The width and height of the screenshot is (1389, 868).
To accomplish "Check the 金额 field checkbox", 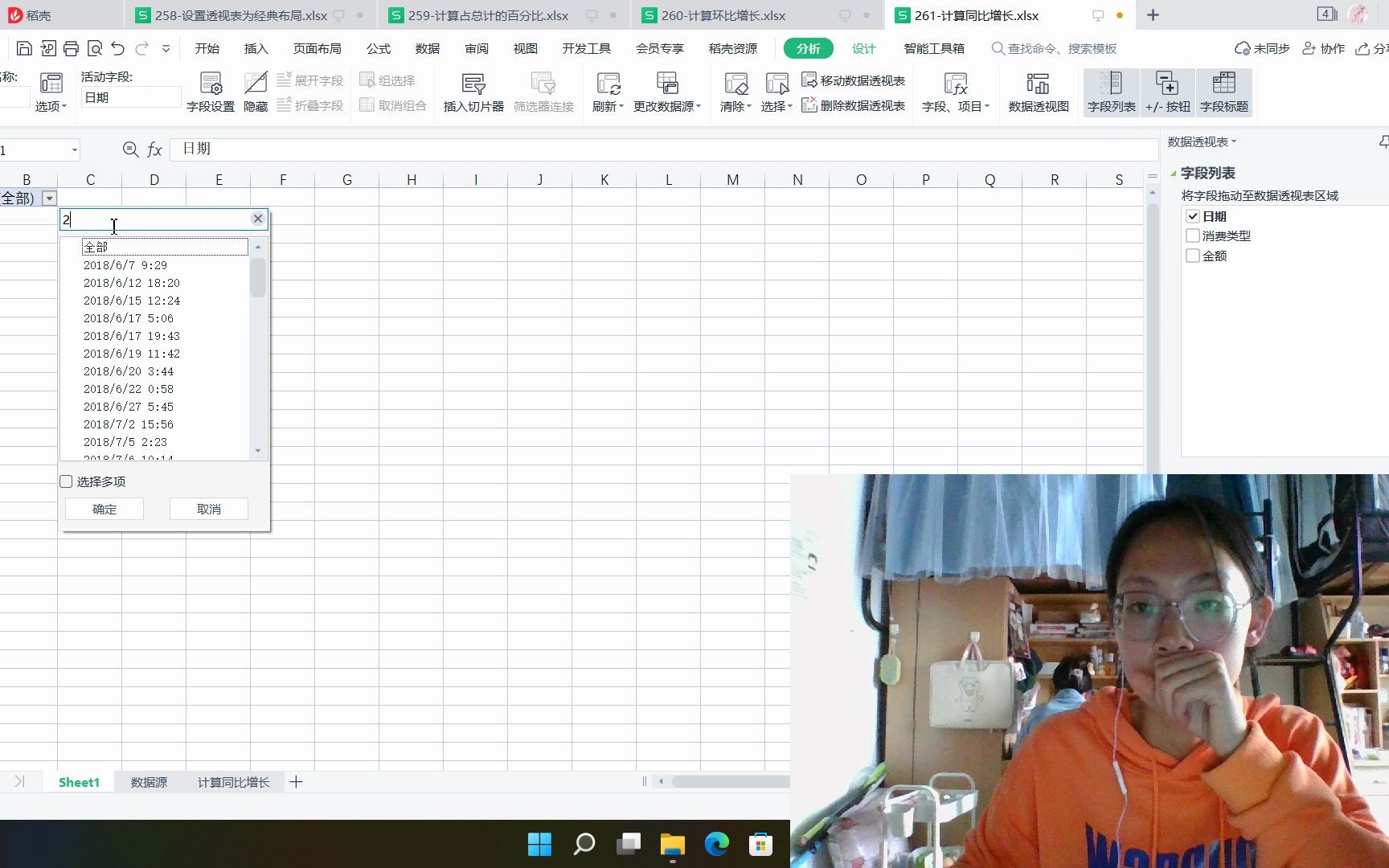I will click(x=1193, y=256).
